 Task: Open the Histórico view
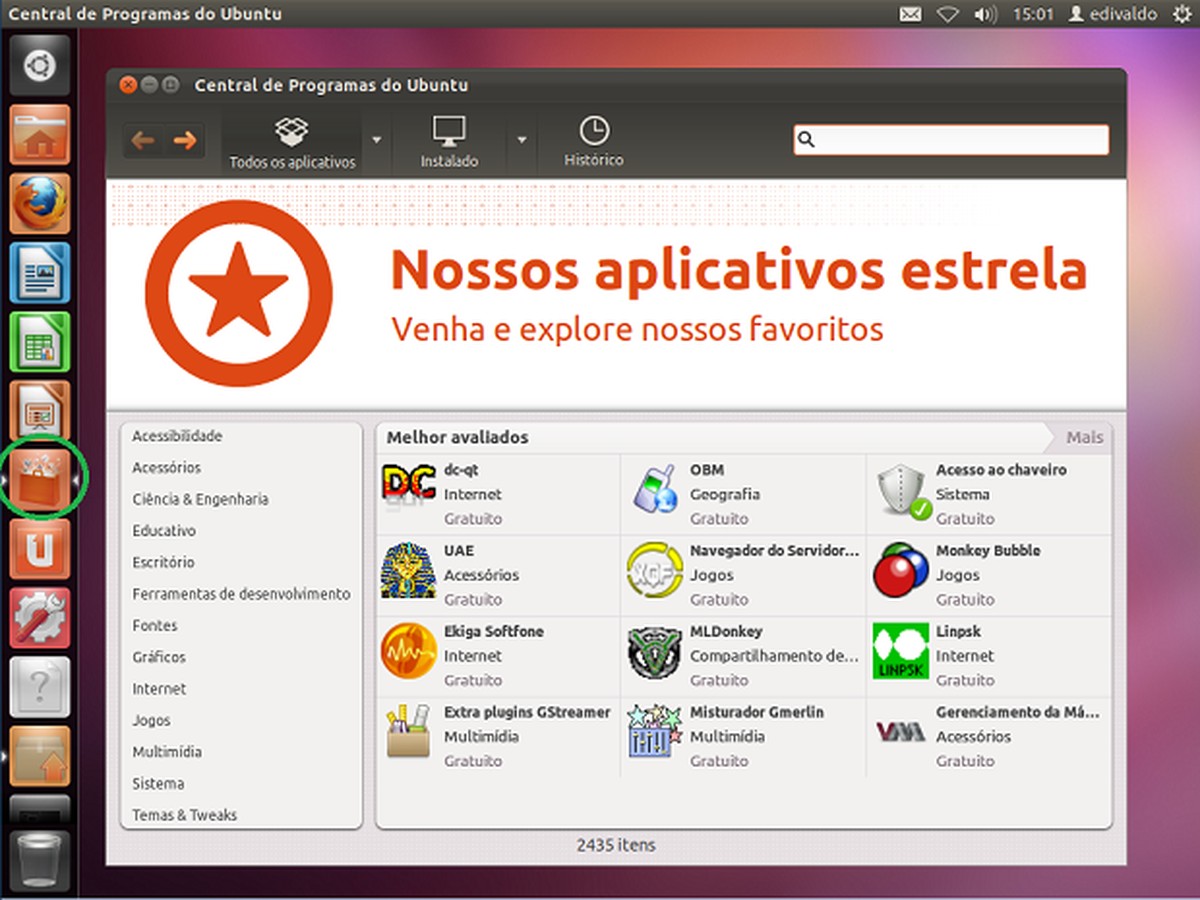click(593, 140)
